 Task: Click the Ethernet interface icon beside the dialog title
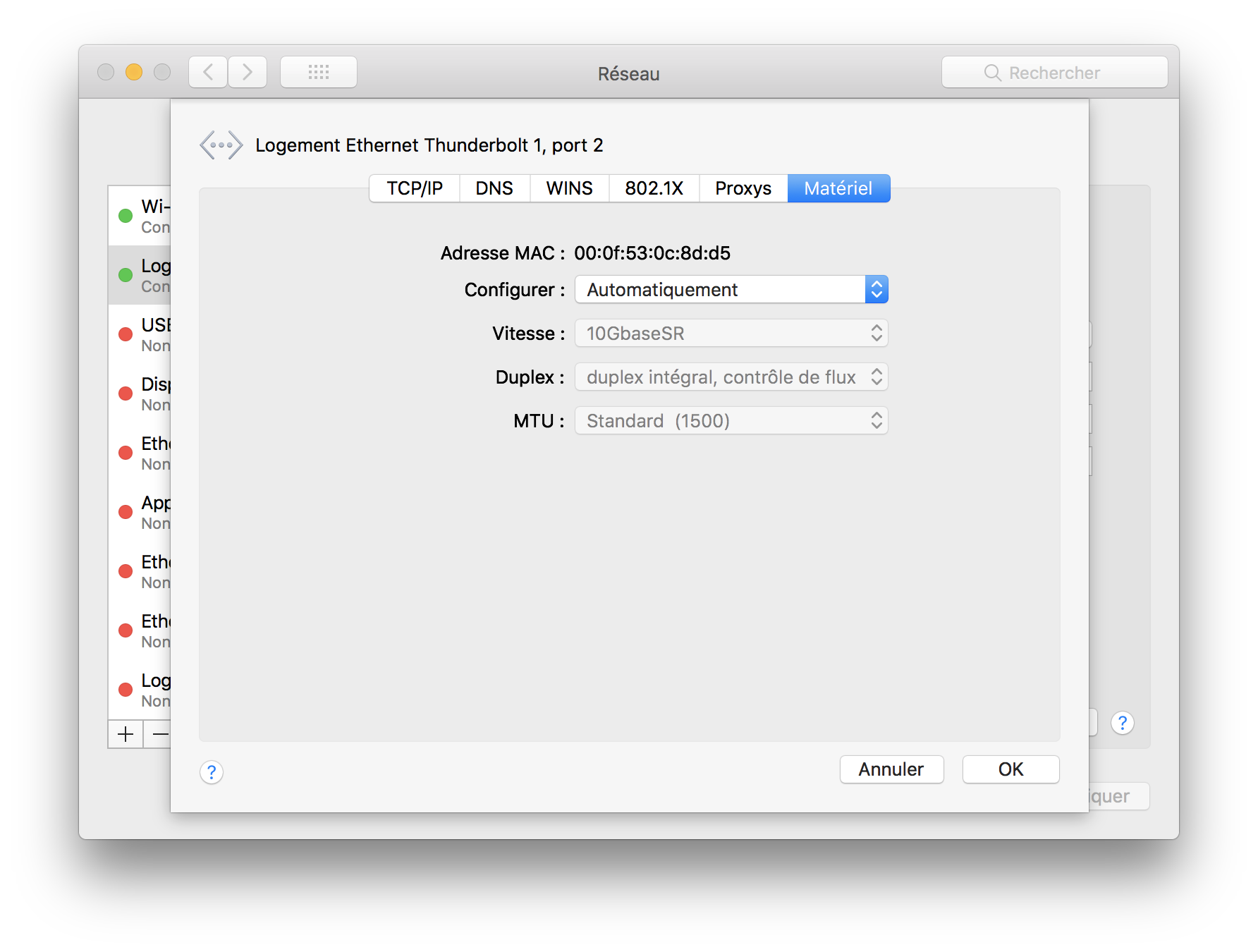coord(221,145)
